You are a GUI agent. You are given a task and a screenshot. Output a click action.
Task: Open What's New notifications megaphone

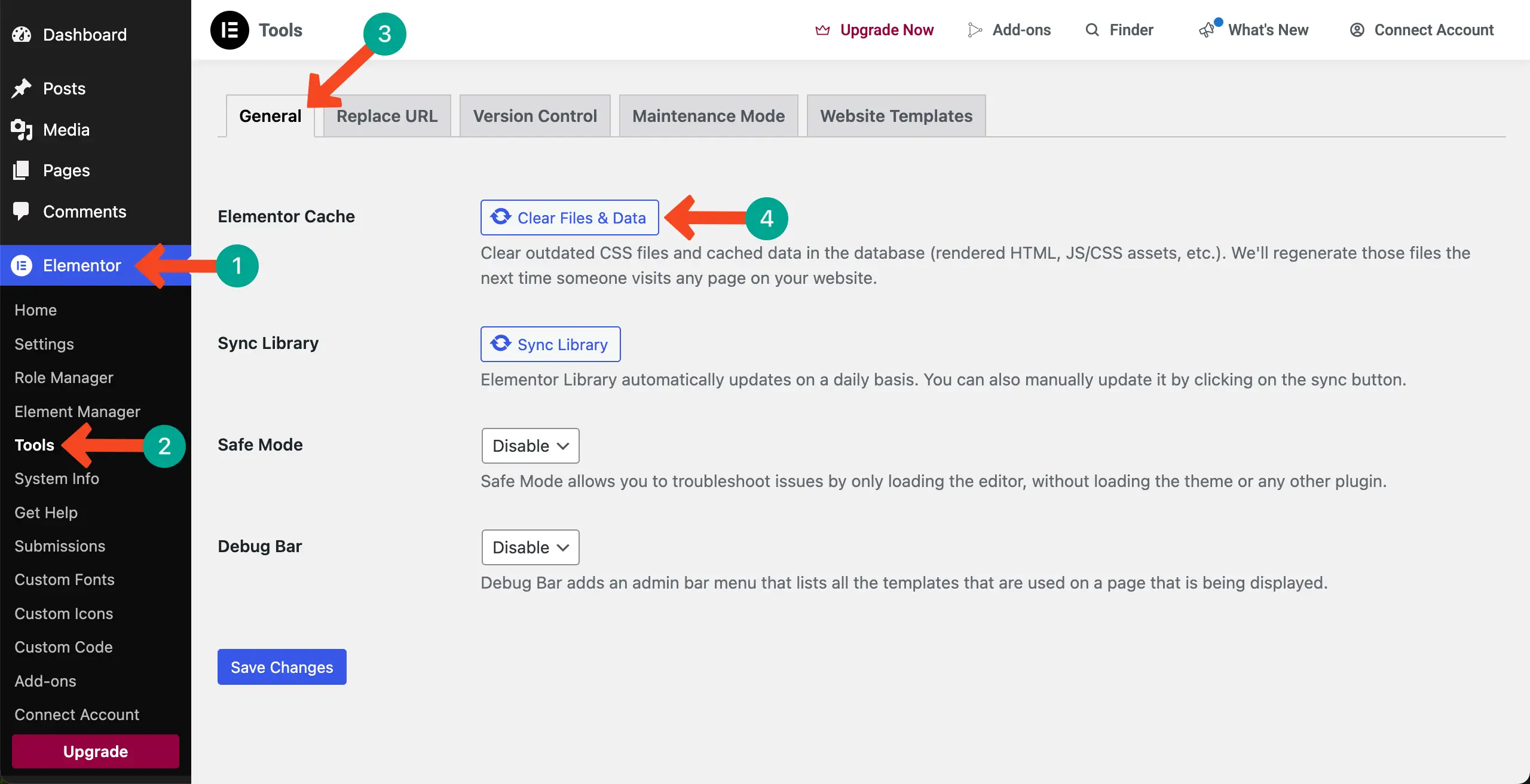click(1207, 30)
